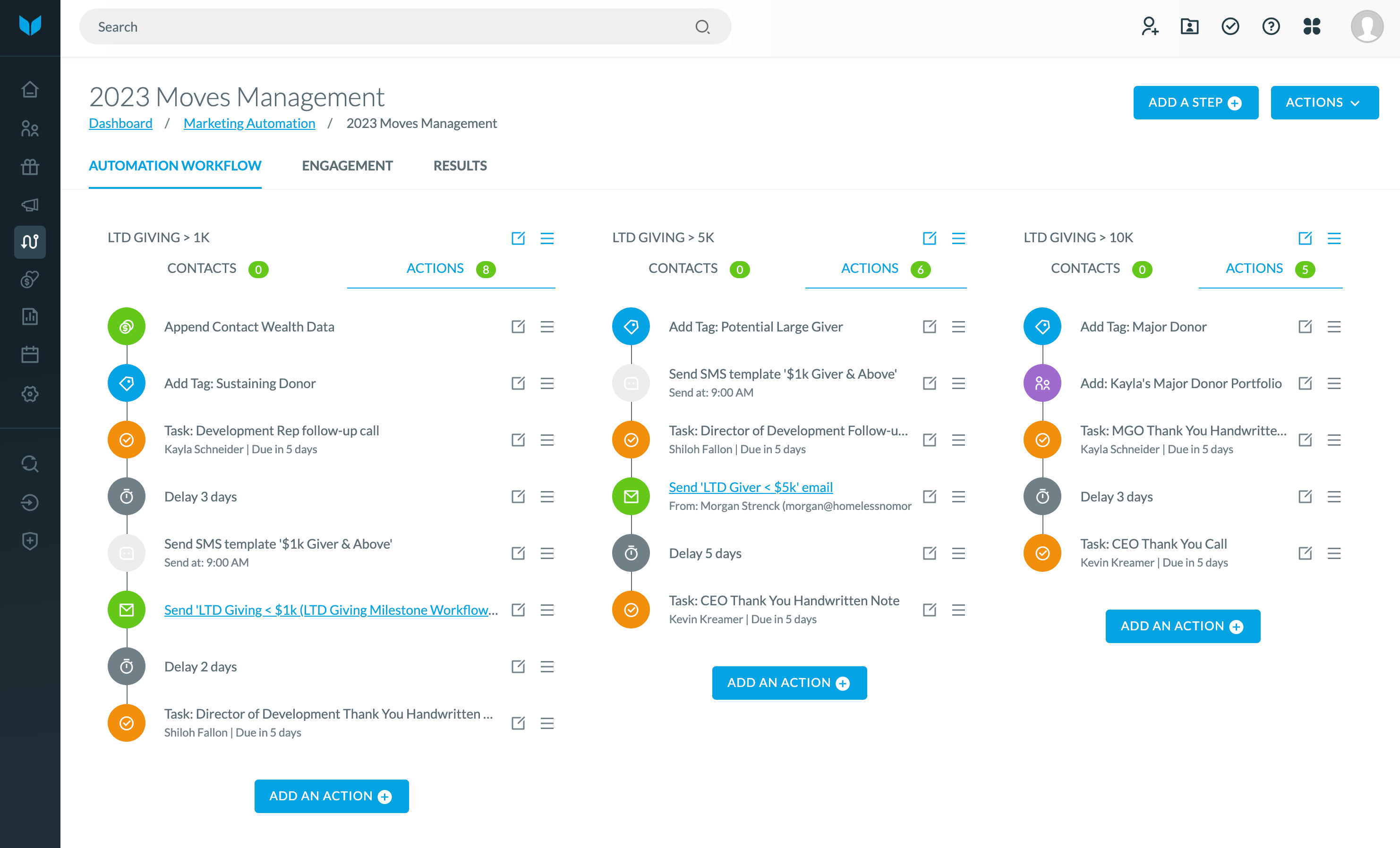Click the wealth data append icon in LTD GIVING > 1K

coord(127,326)
